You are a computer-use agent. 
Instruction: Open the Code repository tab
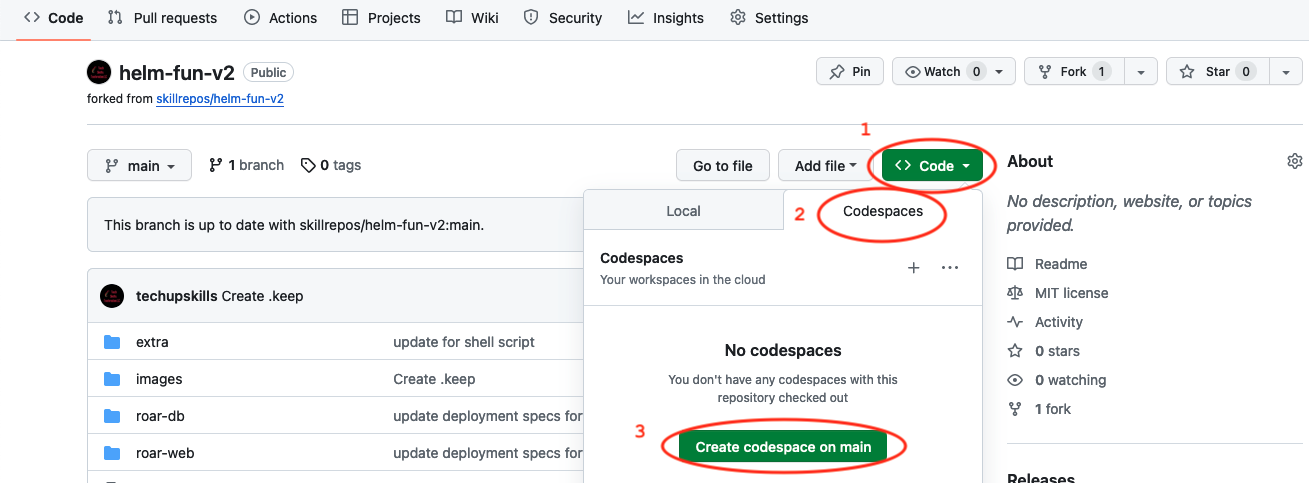[x=53, y=17]
